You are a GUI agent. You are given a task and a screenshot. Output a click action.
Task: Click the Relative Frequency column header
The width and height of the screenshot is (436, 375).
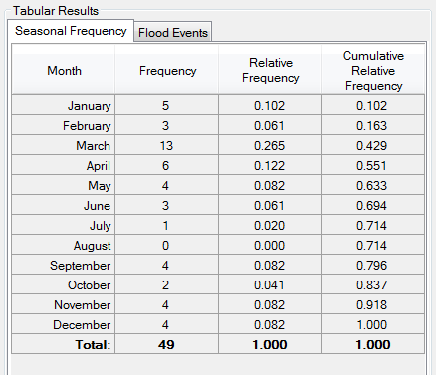270,70
